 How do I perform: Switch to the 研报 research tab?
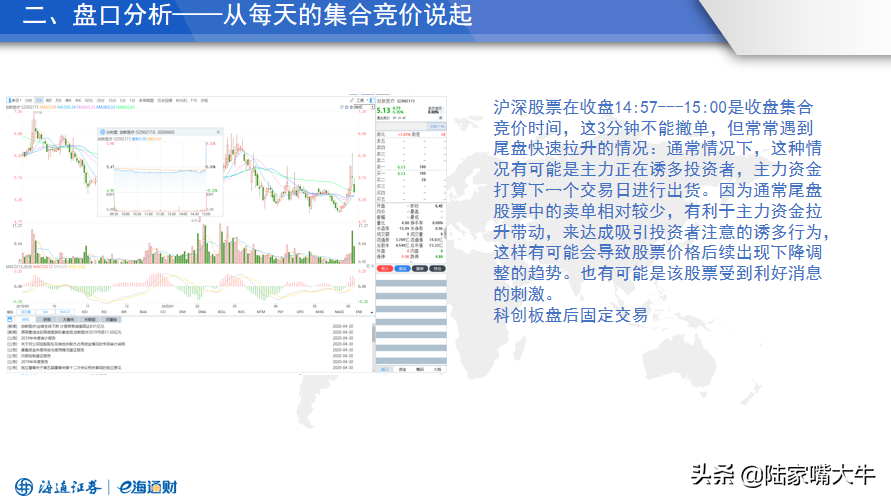click(47, 320)
